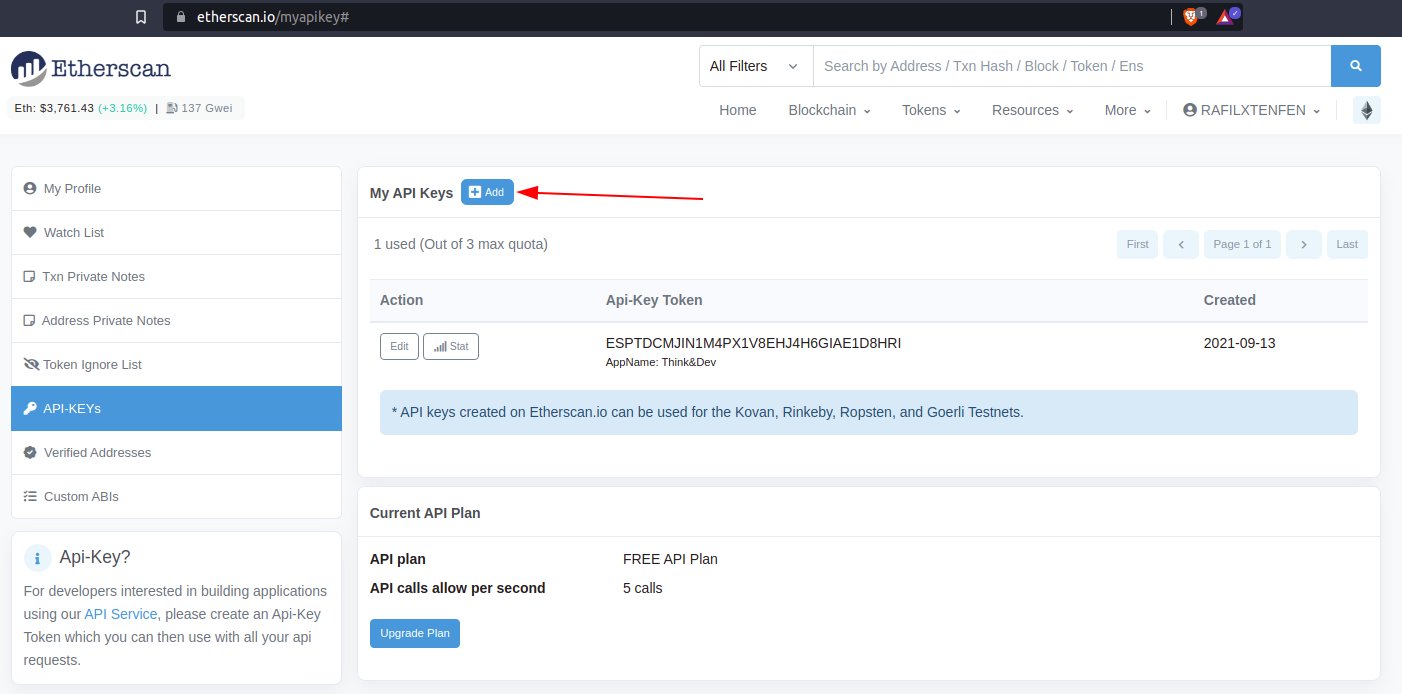The width and height of the screenshot is (1402, 694).
Task: Open My Profile in sidebar
Action: pos(177,189)
